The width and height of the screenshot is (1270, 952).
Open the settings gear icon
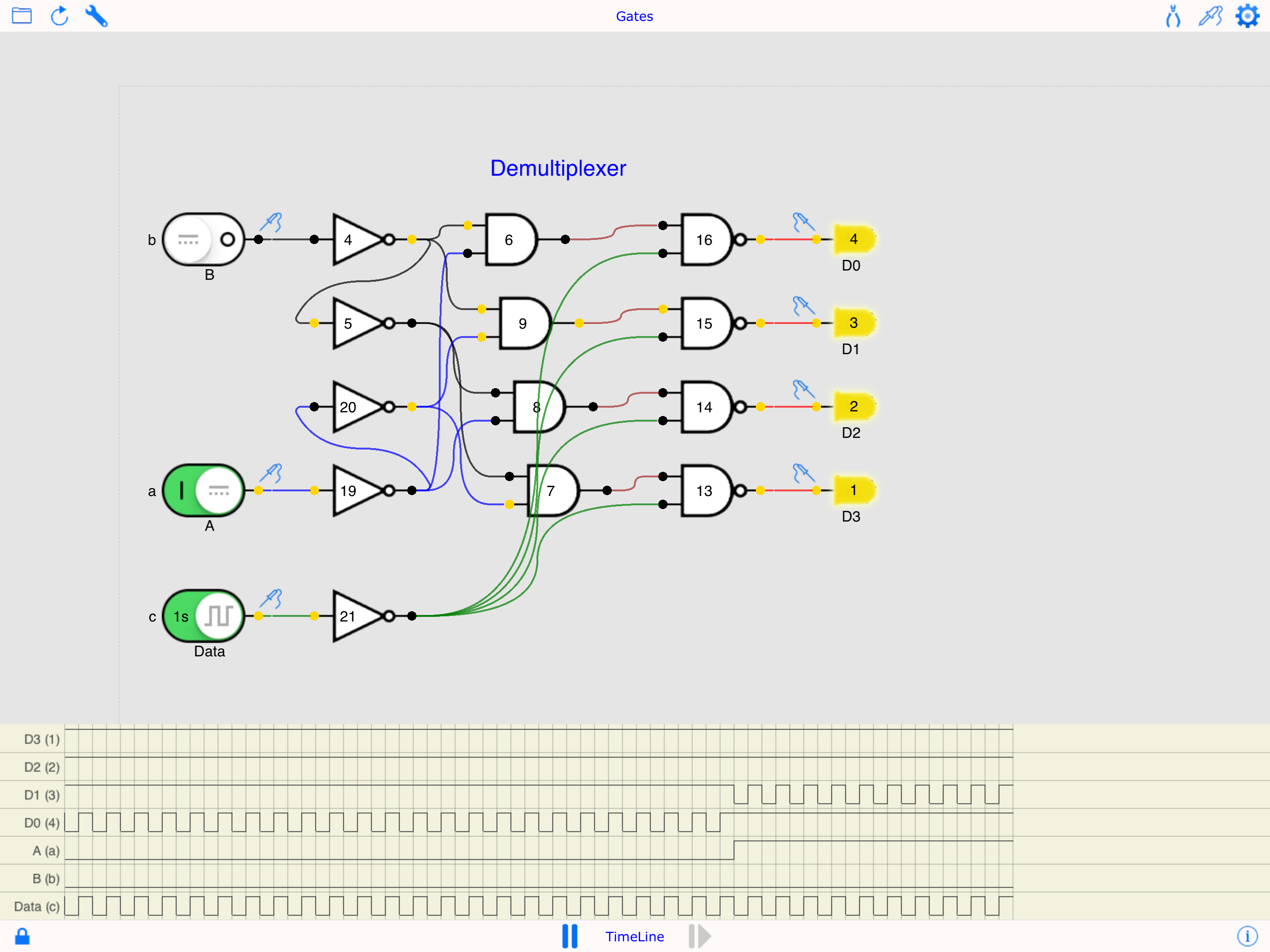click(x=1247, y=15)
